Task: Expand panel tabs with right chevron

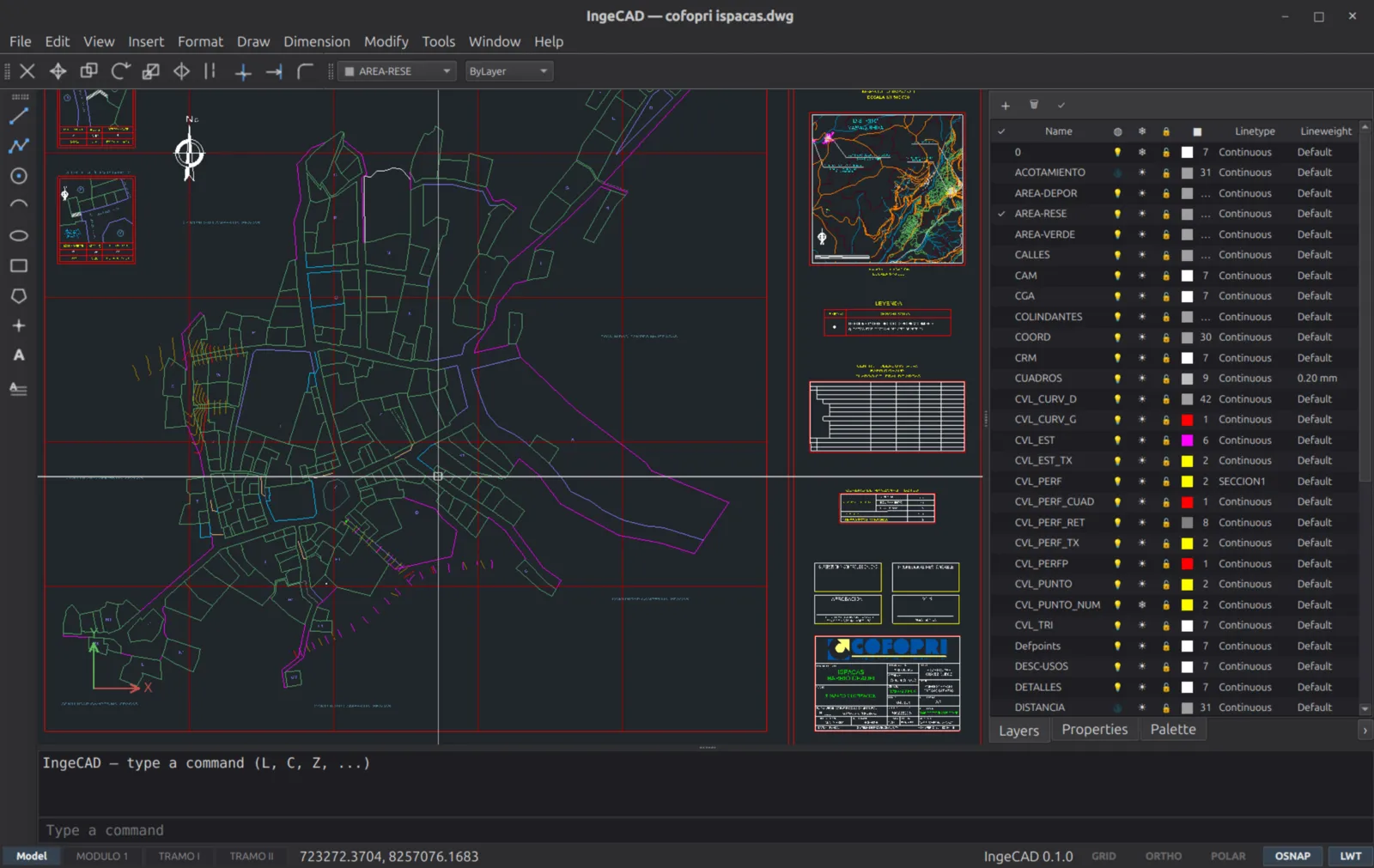Action: pyautogui.click(x=1365, y=731)
